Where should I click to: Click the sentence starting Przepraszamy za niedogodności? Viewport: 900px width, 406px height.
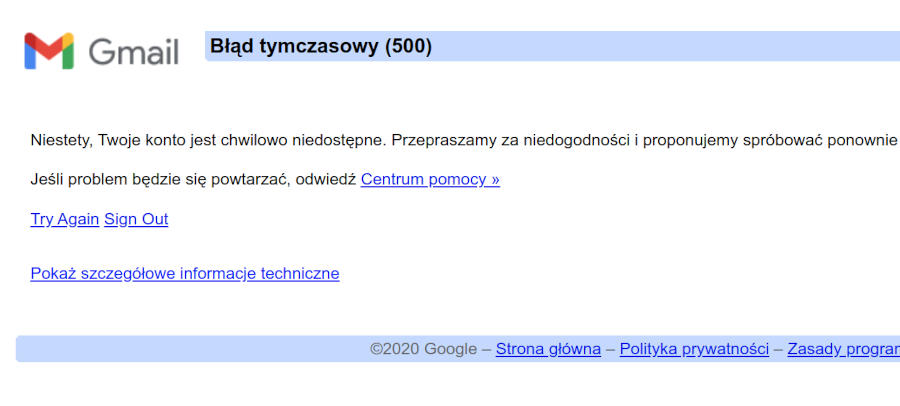click(x=646, y=140)
